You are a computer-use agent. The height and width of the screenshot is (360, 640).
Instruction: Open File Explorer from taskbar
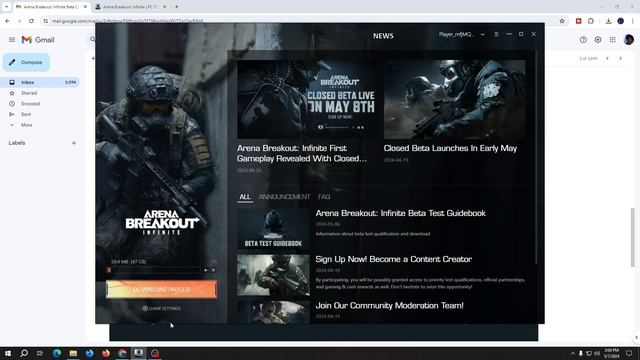tap(73, 353)
